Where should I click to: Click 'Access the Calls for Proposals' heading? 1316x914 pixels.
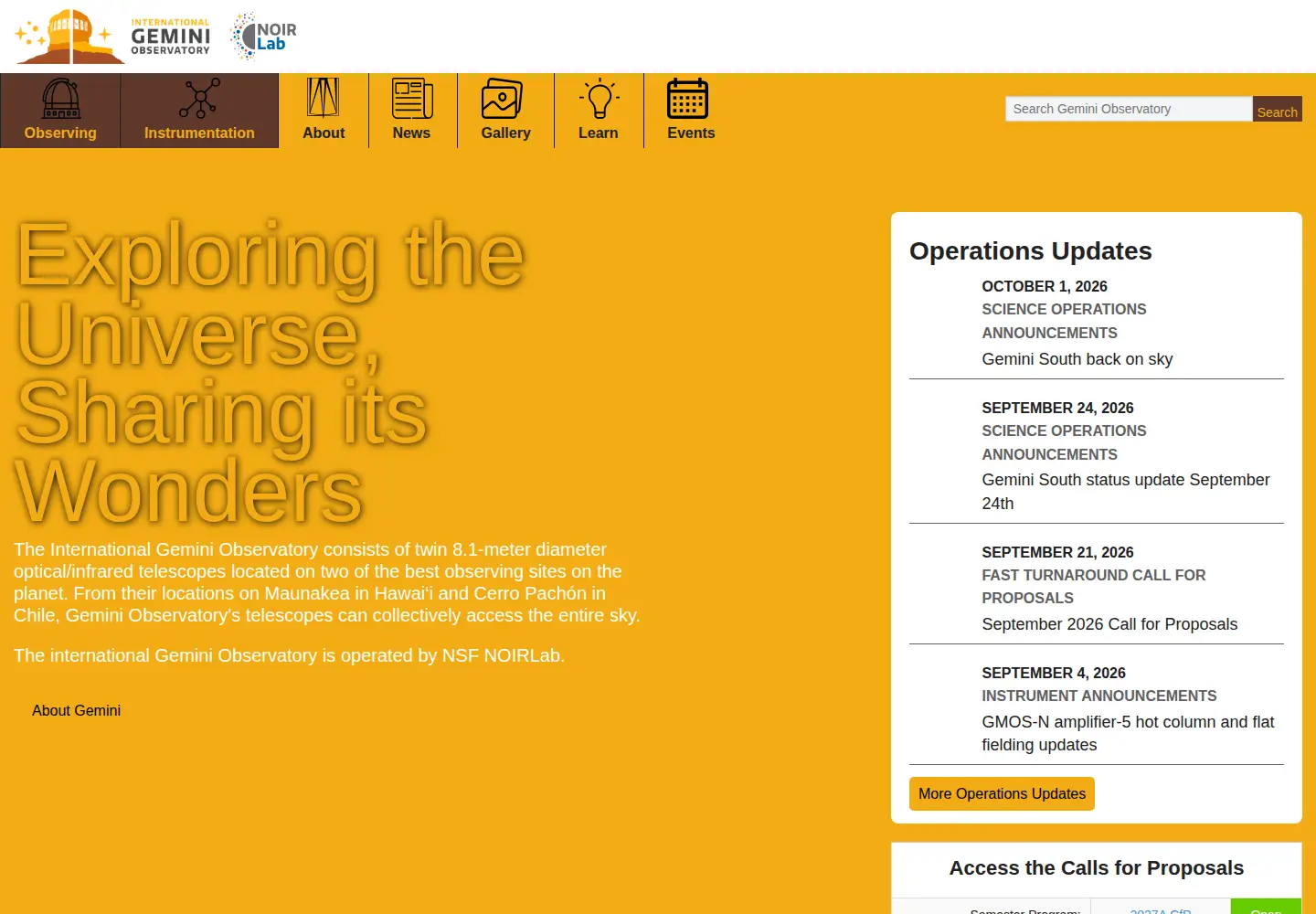click(x=1097, y=867)
